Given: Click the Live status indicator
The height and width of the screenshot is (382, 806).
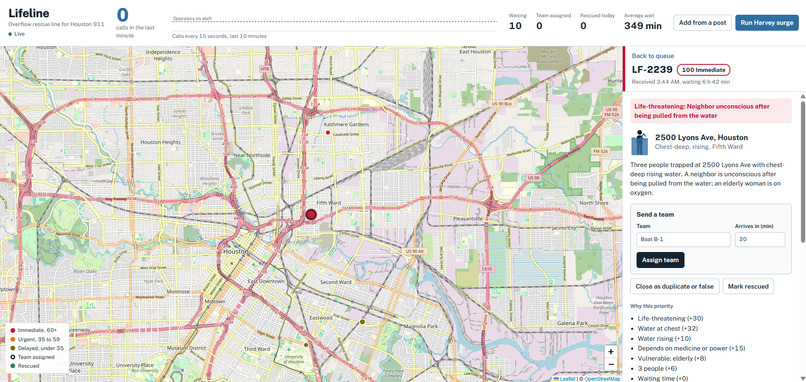Looking at the screenshot, I should click(16, 34).
